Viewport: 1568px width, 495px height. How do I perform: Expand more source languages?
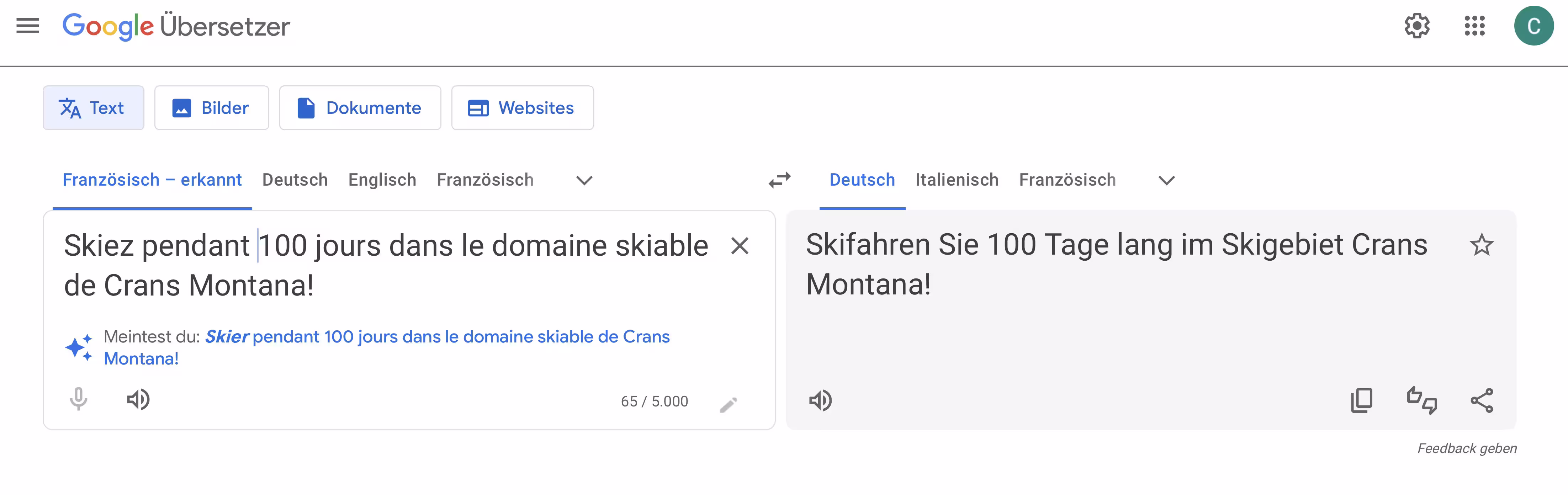click(584, 180)
